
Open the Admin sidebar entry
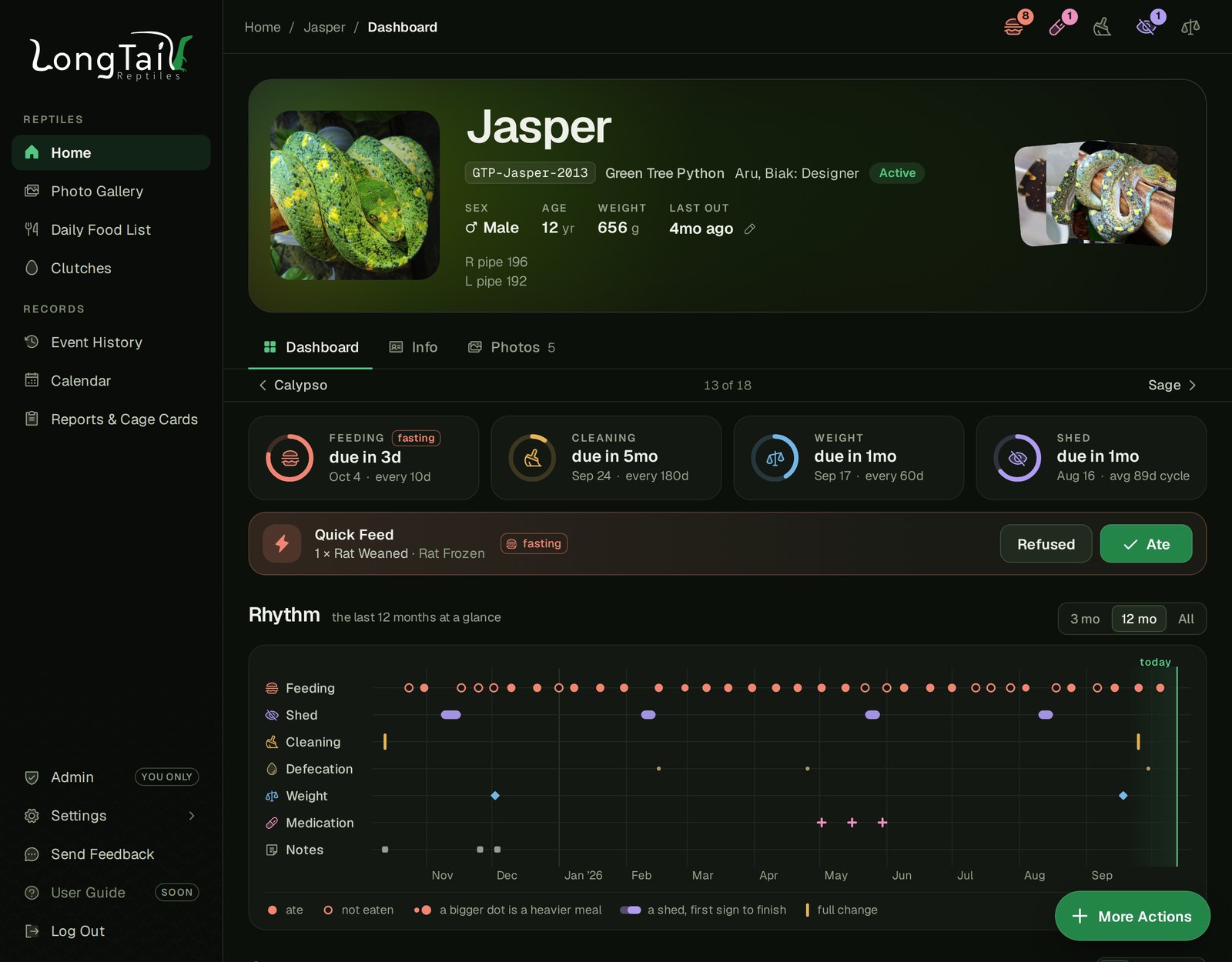(111, 777)
